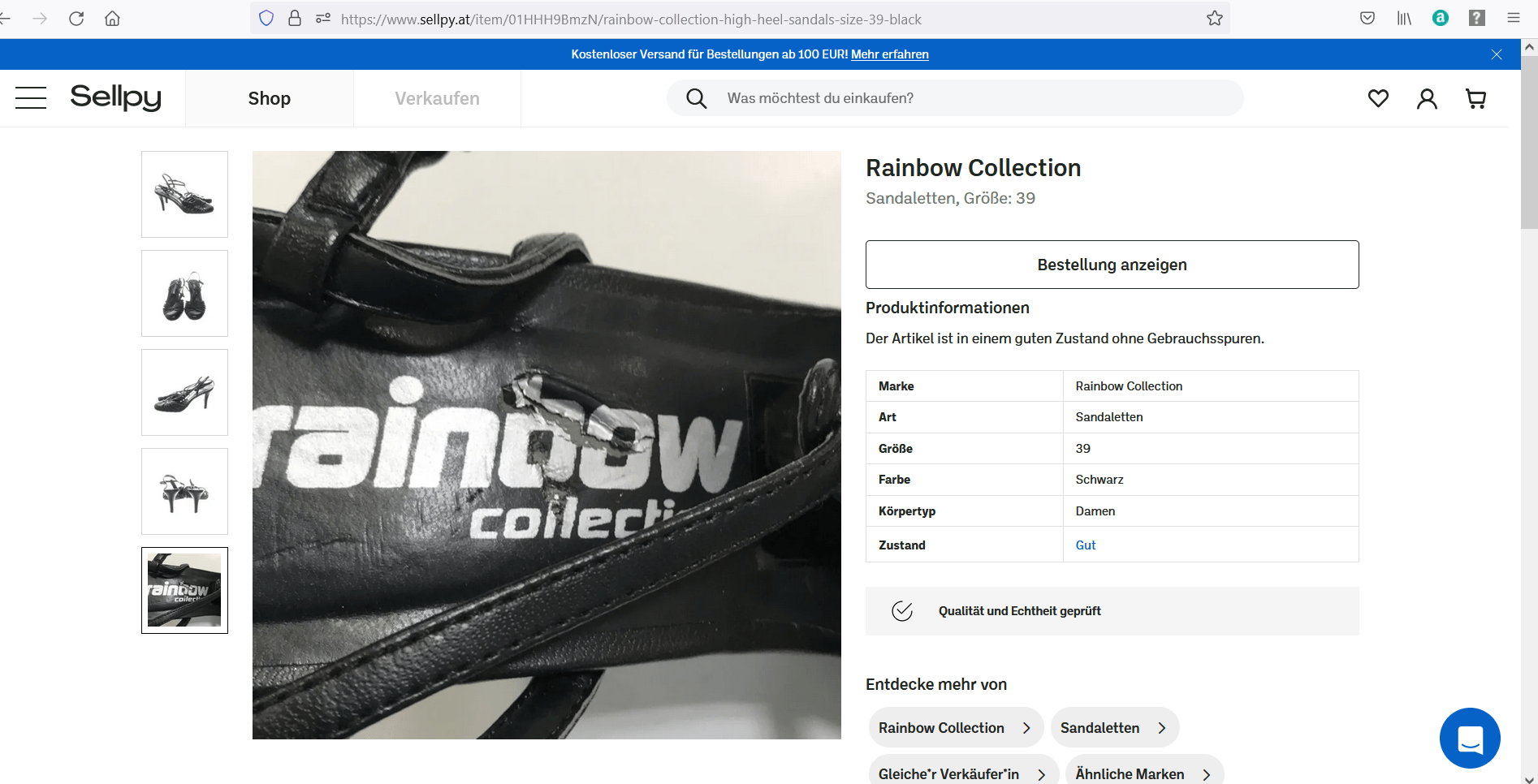Open the question mark extension icon

[x=1477, y=19]
